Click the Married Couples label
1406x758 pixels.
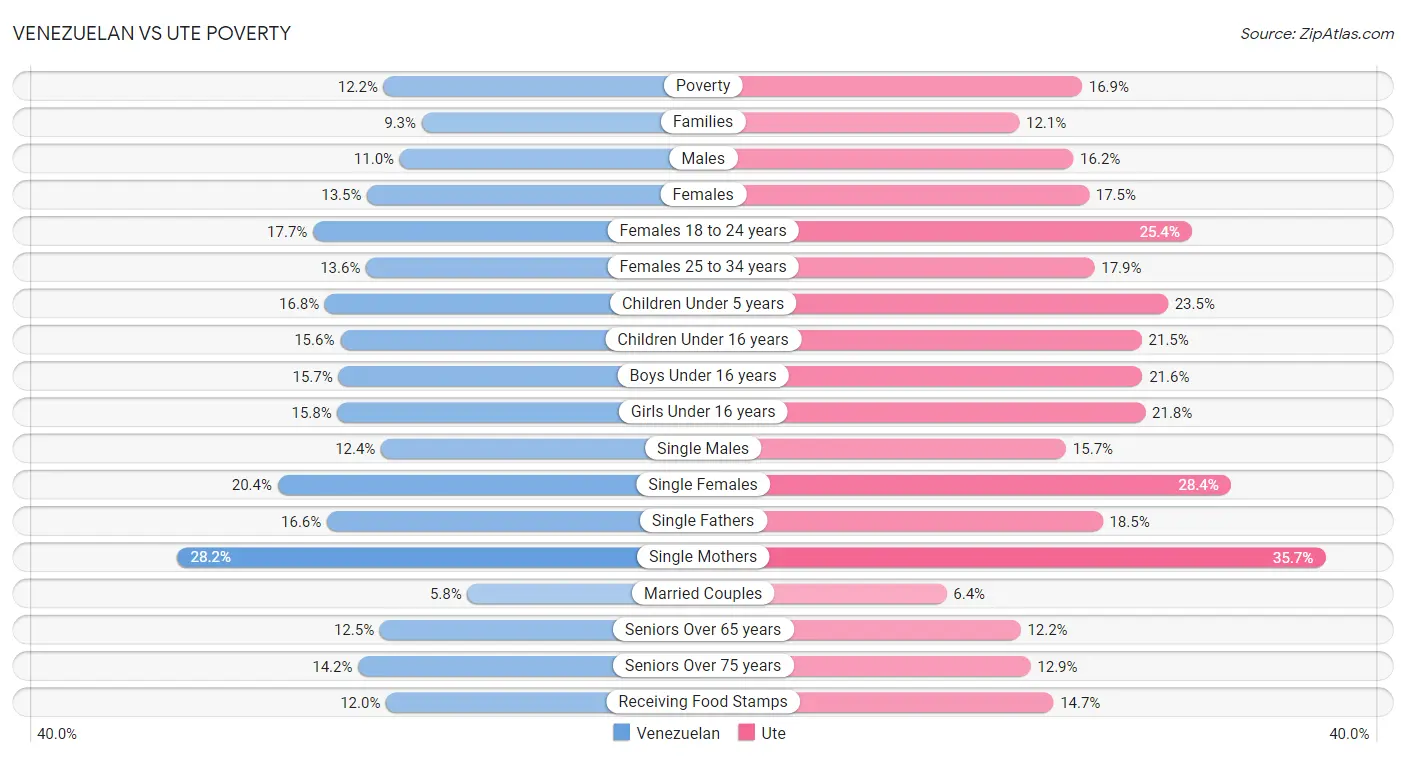[x=703, y=593]
